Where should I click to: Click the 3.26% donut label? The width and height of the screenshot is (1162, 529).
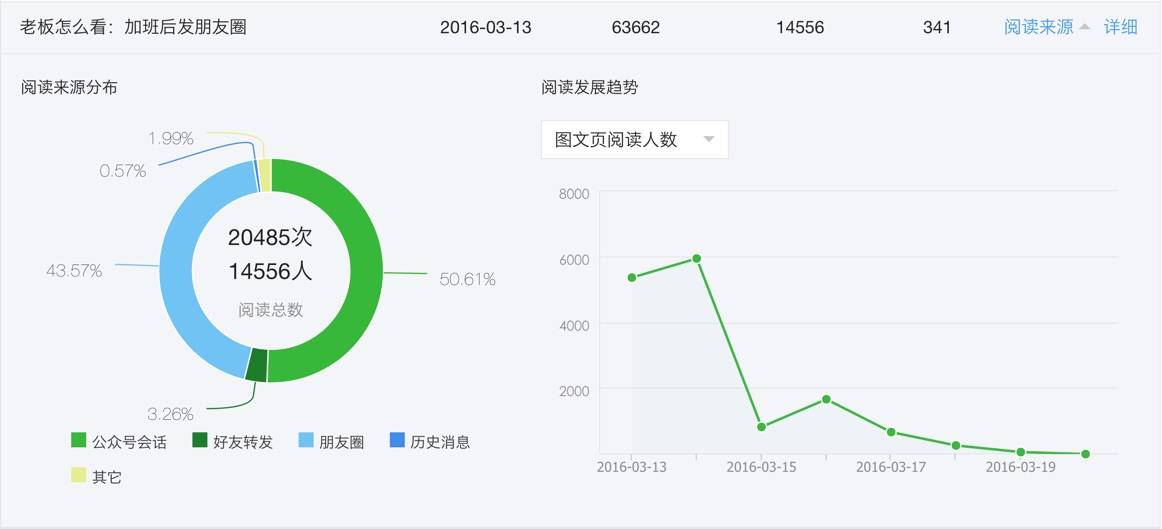click(x=170, y=413)
